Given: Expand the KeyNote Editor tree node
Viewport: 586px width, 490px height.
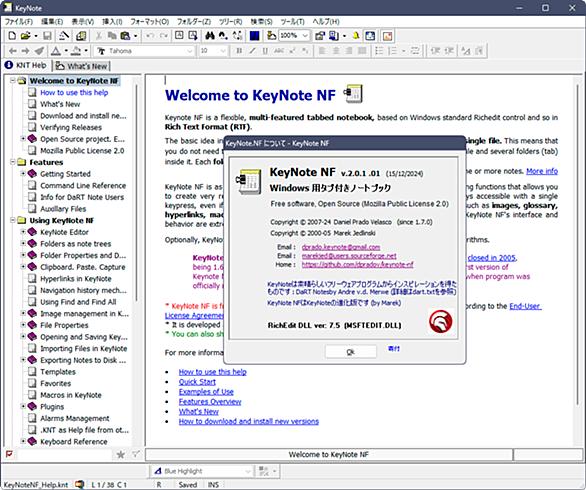Looking at the screenshot, I should point(23,232).
